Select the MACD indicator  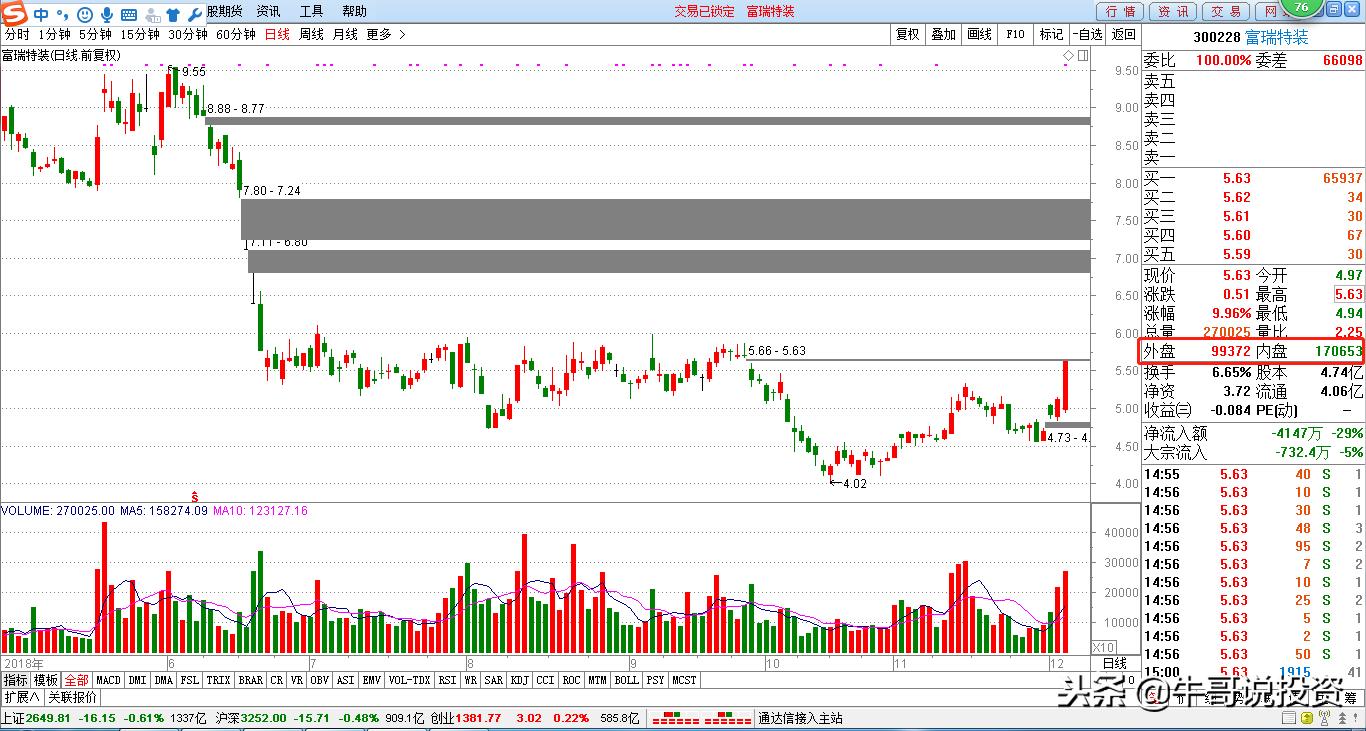[107, 679]
